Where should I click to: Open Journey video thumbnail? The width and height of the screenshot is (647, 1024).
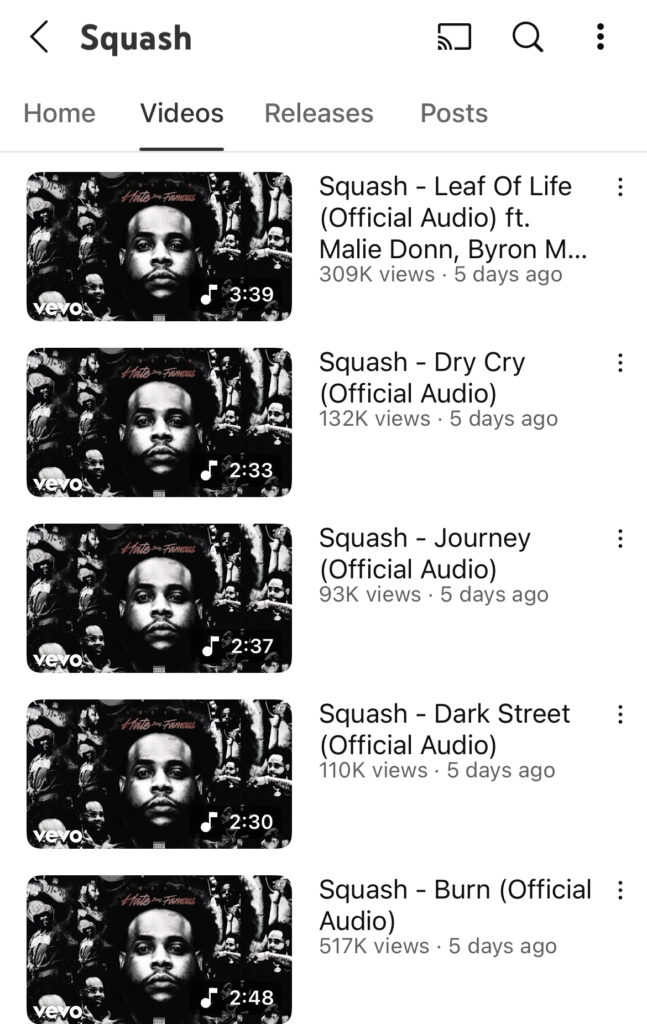(x=159, y=598)
